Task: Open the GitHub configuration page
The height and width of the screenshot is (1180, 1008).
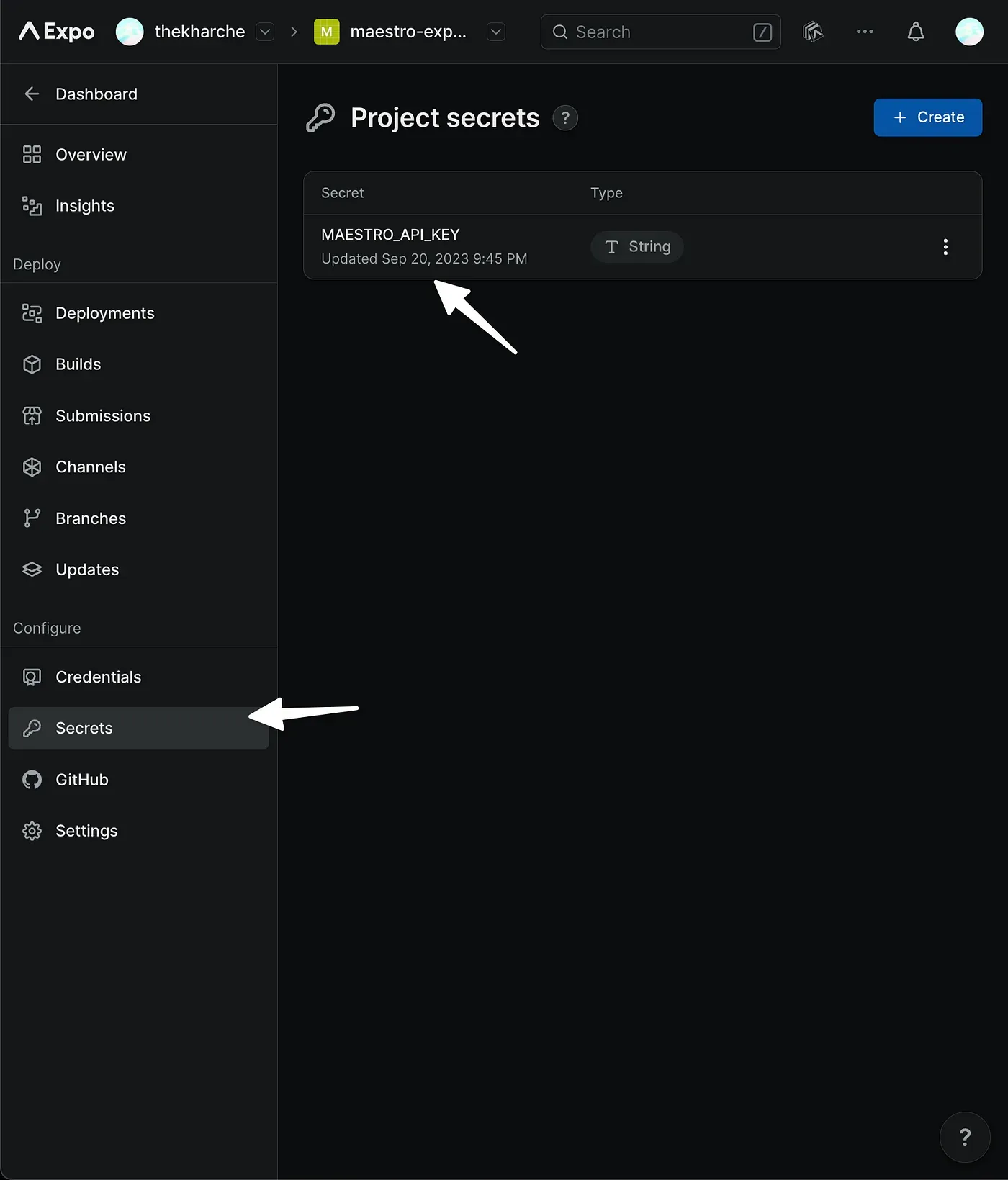Action: pos(81,780)
